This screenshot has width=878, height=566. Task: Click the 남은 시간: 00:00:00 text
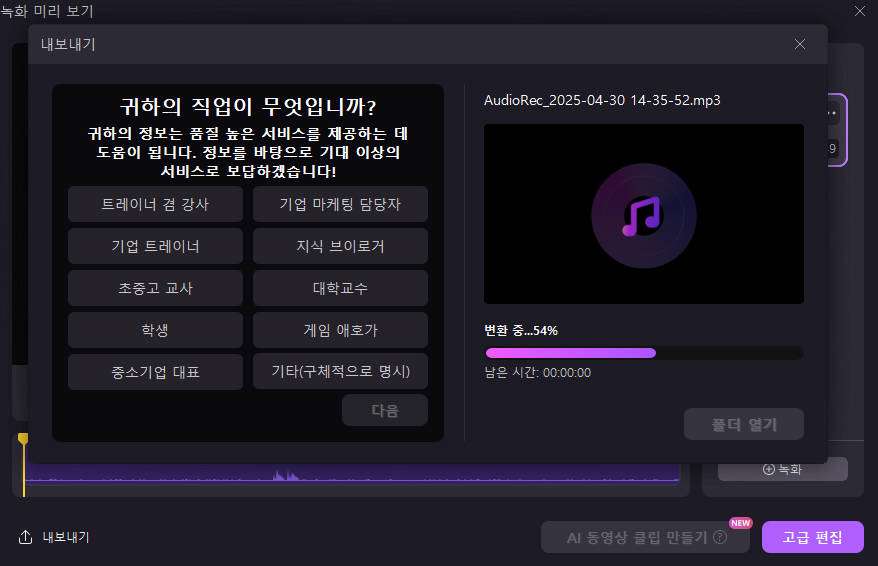click(538, 373)
